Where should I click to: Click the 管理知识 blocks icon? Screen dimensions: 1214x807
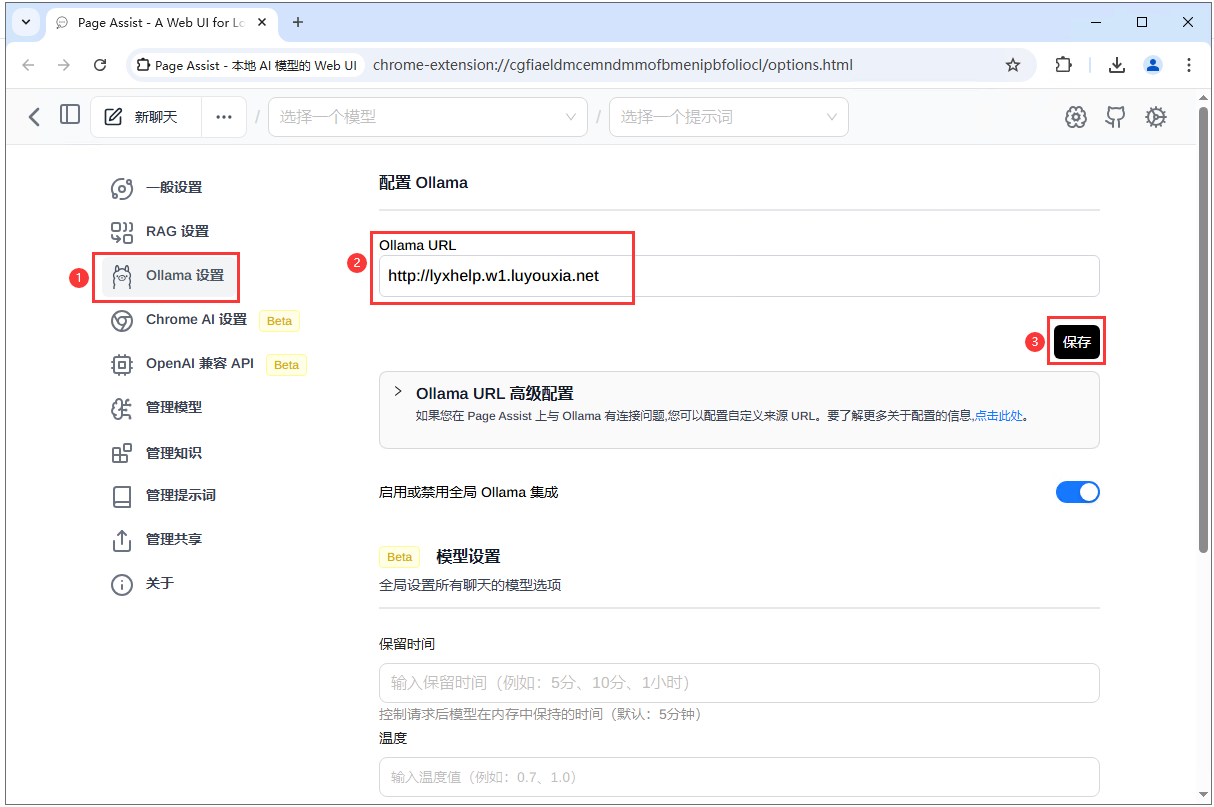(121, 453)
